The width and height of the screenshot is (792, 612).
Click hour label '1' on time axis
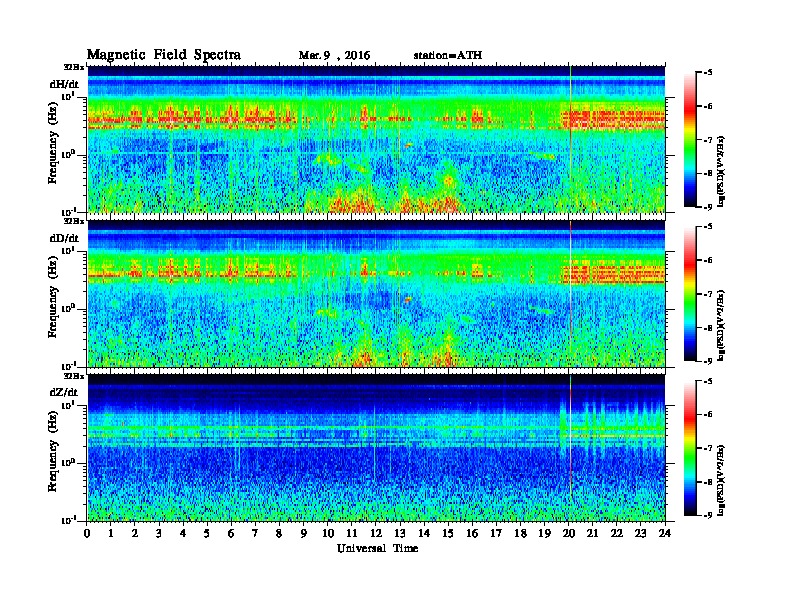111,534
